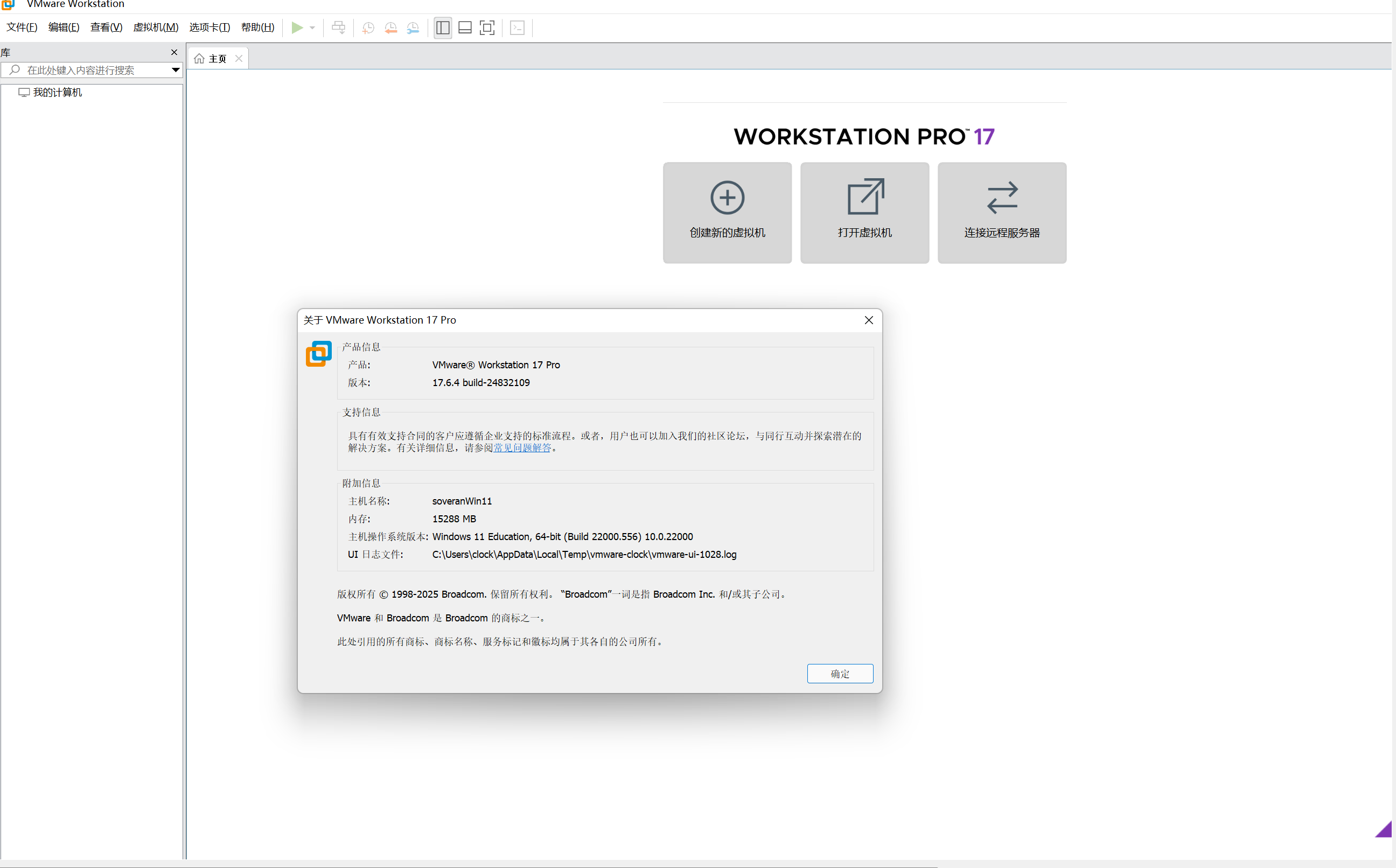
Task: Enter full screen mode icon
Action: click(x=487, y=27)
